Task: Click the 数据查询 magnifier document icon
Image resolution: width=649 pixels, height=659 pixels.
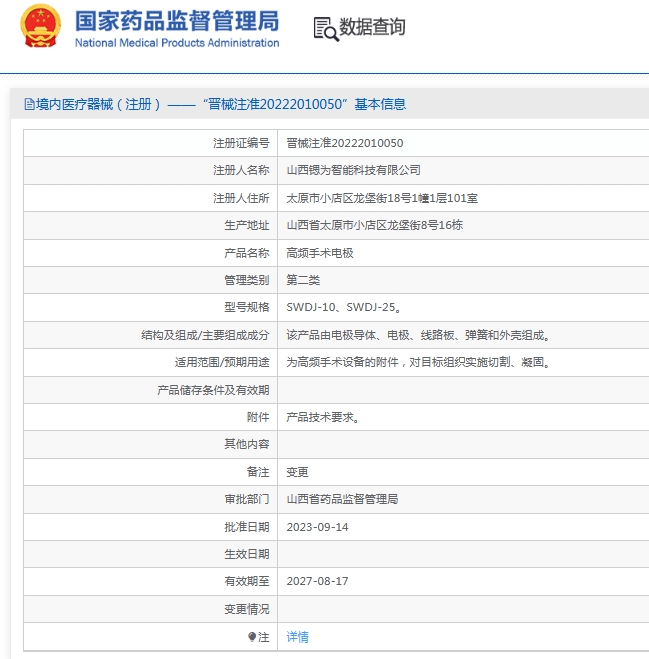Action: tap(326, 29)
